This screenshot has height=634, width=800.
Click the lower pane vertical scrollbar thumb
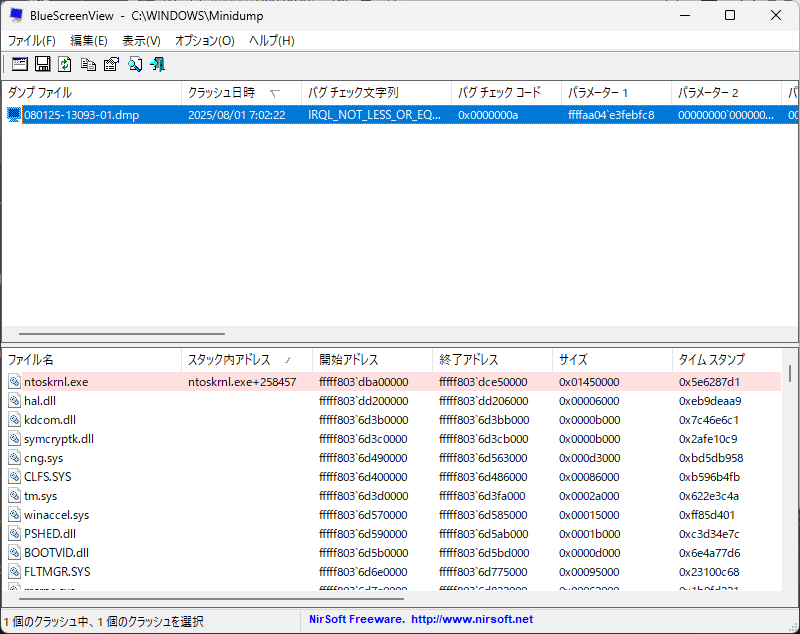tap(790, 373)
